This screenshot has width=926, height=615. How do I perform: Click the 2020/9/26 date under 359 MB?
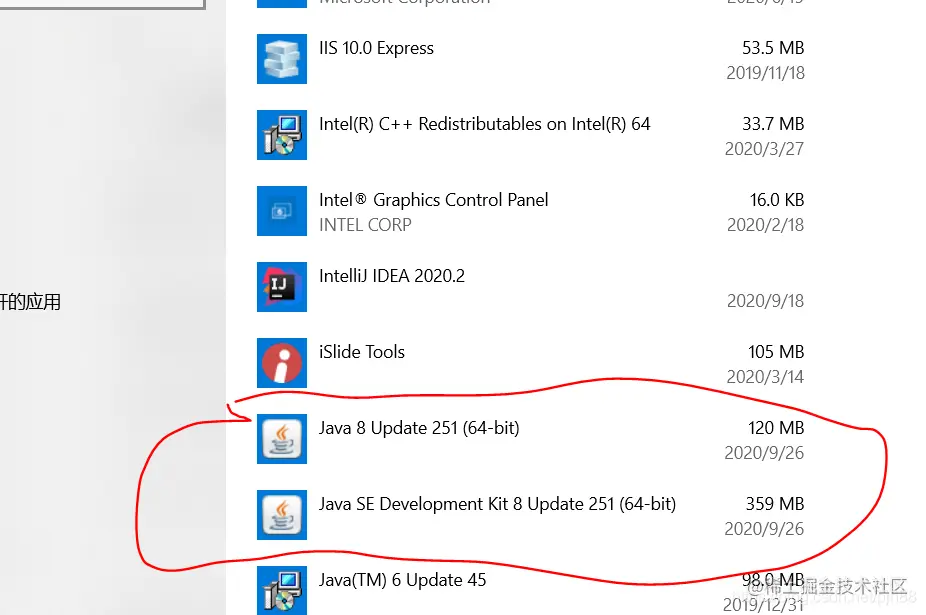click(x=764, y=529)
